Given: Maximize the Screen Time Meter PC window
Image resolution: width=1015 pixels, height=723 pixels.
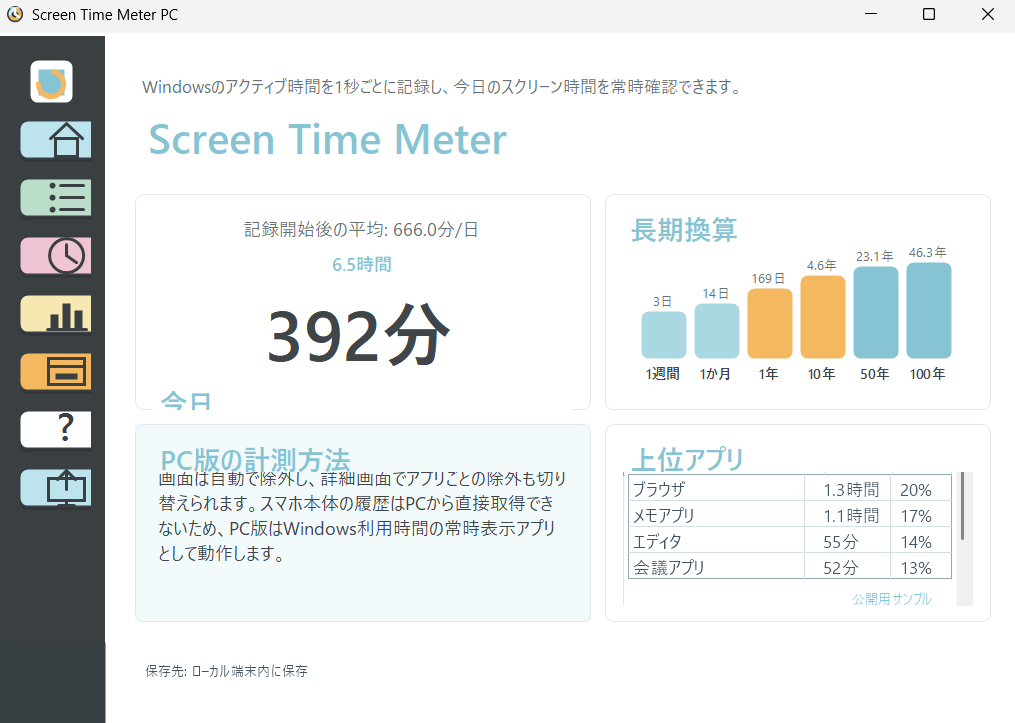Looking at the screenshot, I should tap(929, 14).
